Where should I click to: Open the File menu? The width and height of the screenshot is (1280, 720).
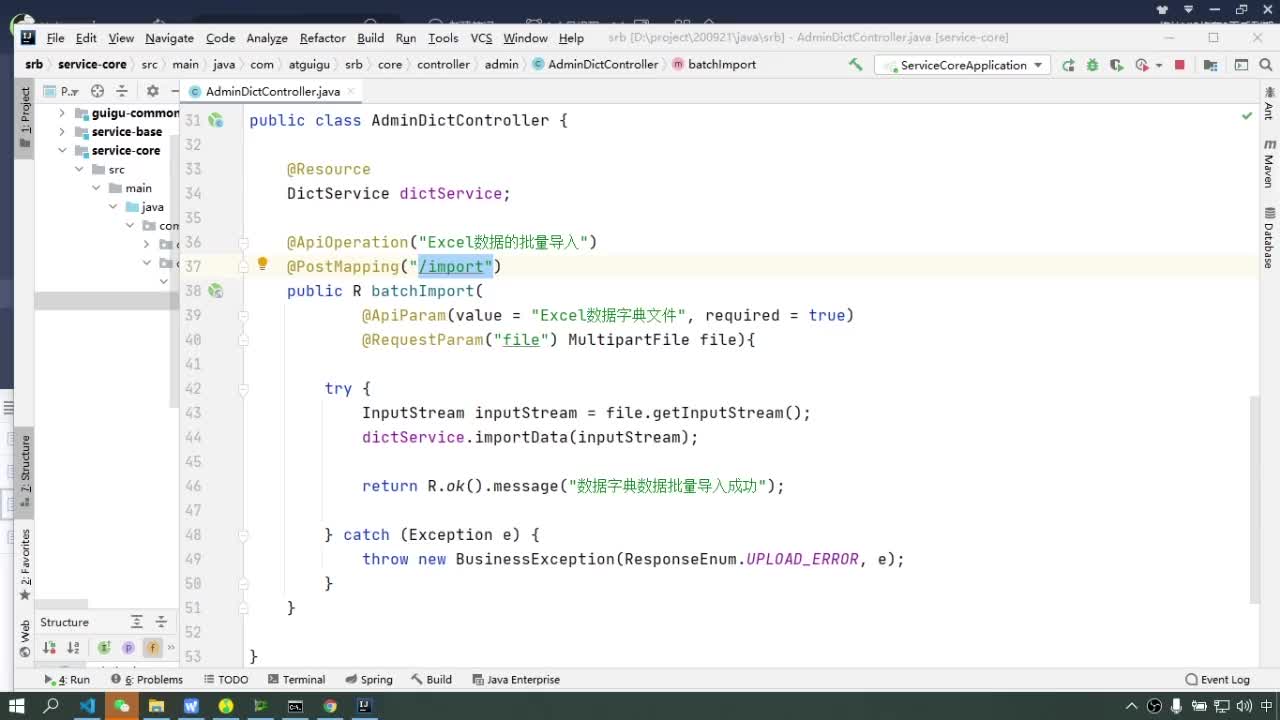coord(55,38)
